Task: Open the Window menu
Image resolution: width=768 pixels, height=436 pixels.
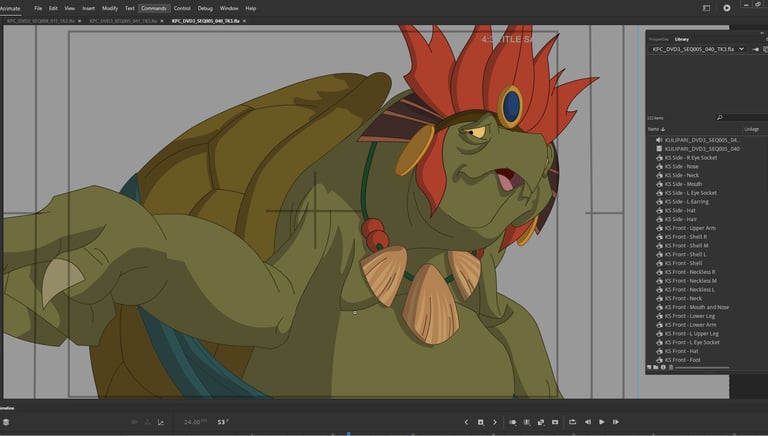Action: [229, 8]
